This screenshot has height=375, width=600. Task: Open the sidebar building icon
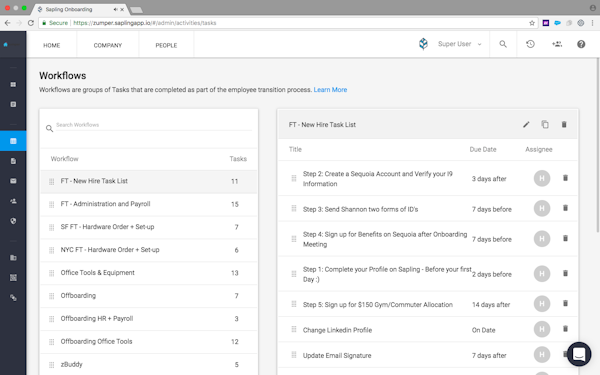pyautogui.click(x=13, y=258)
